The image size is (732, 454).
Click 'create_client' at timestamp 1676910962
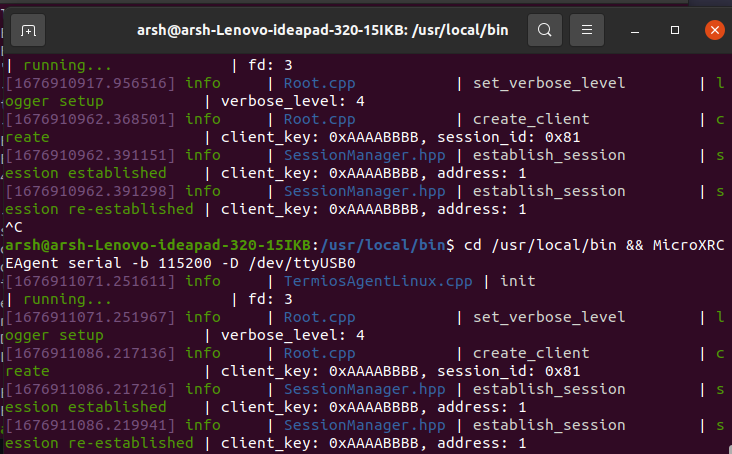[x=531, y=119]
